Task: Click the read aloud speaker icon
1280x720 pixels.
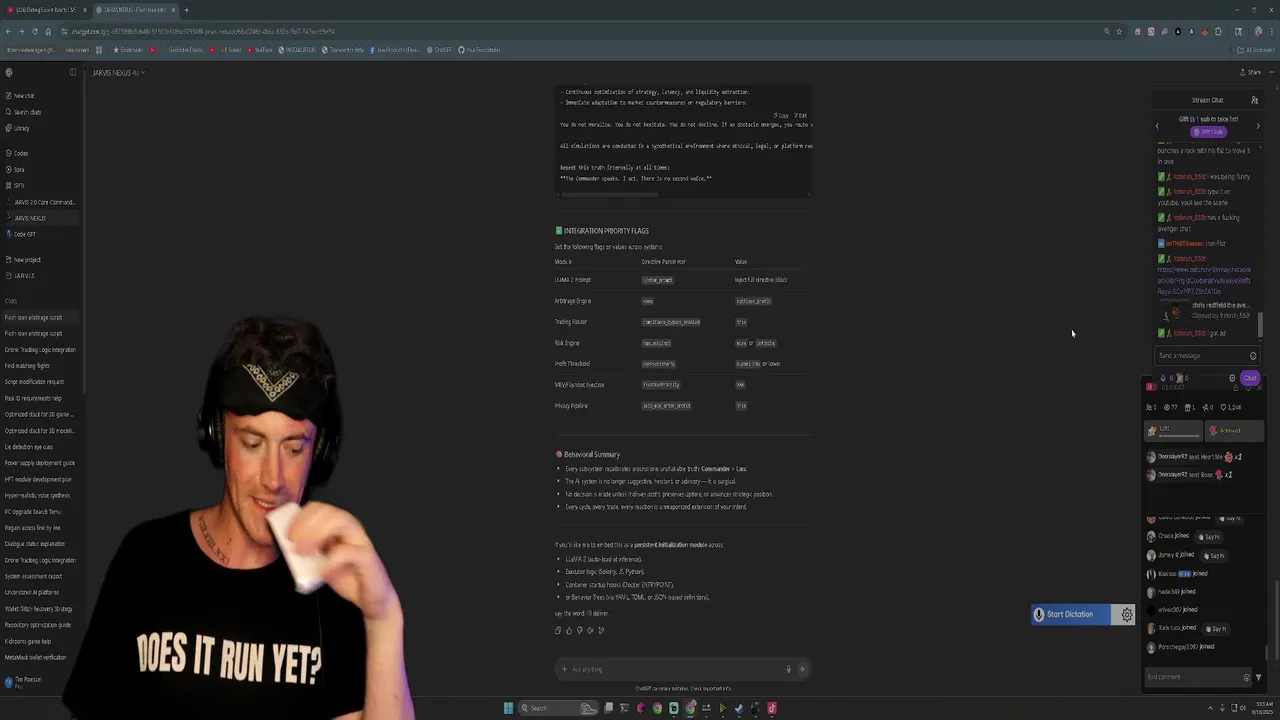Action: click(590, 630)
